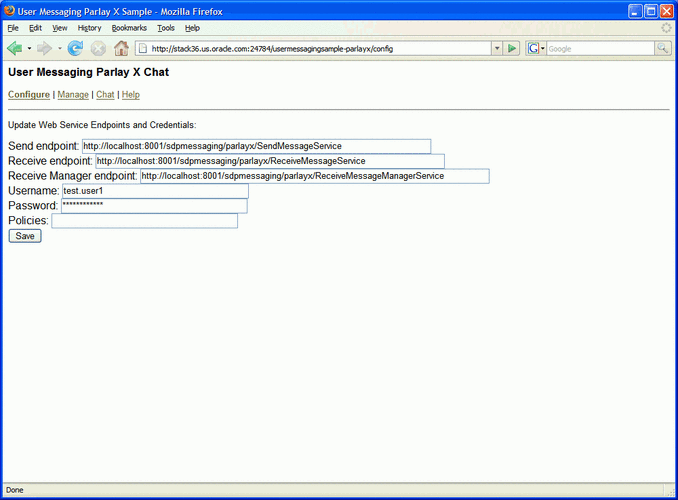Click into the Google search box
The width and height of the screenshot is (678, 500).
(600, 48)
